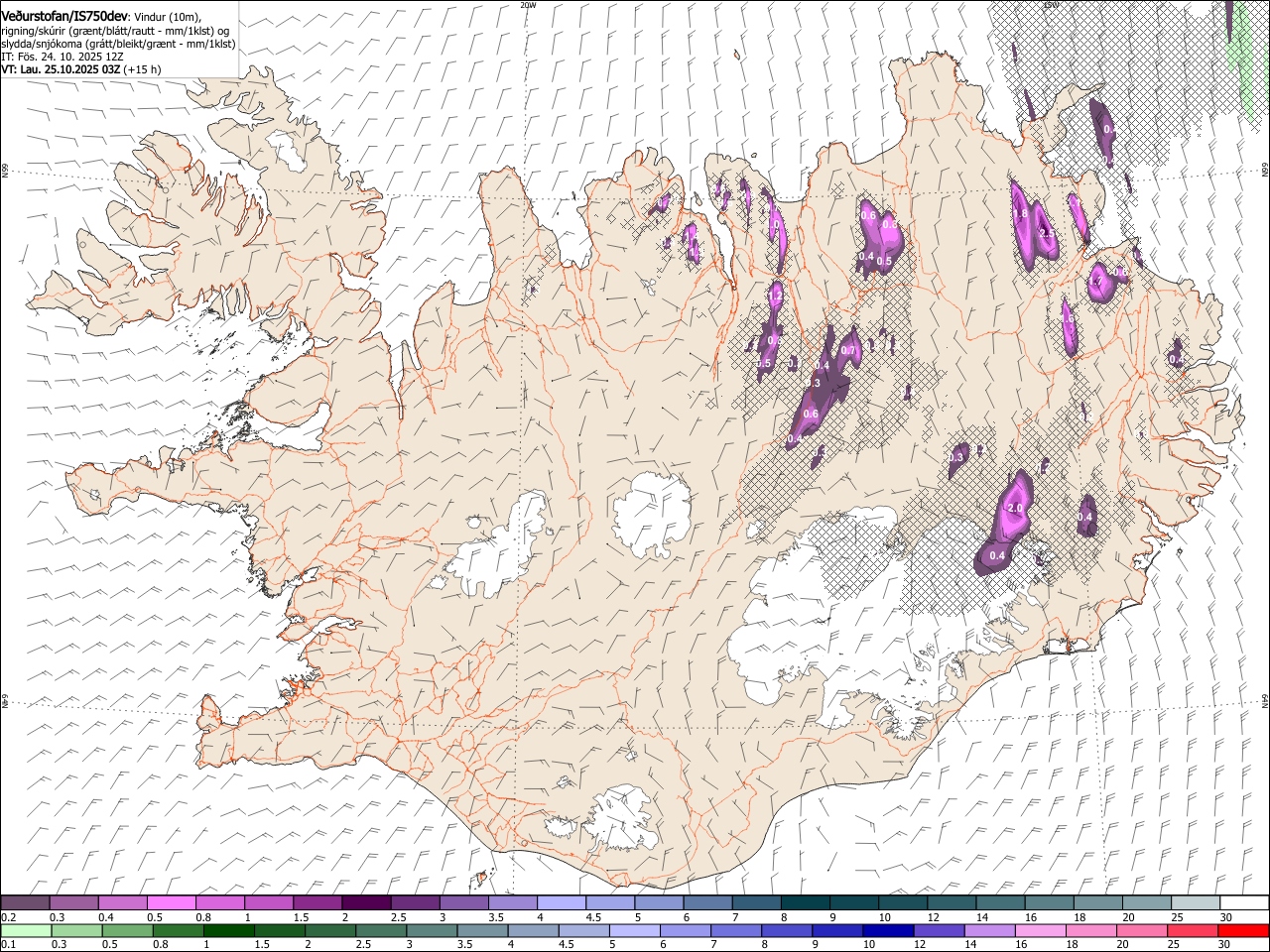The height and width of the screenshot is (952, 1270).
Task: Pick lower legend deep blue swatch between 10 and 12
Action: coord(888,930)
